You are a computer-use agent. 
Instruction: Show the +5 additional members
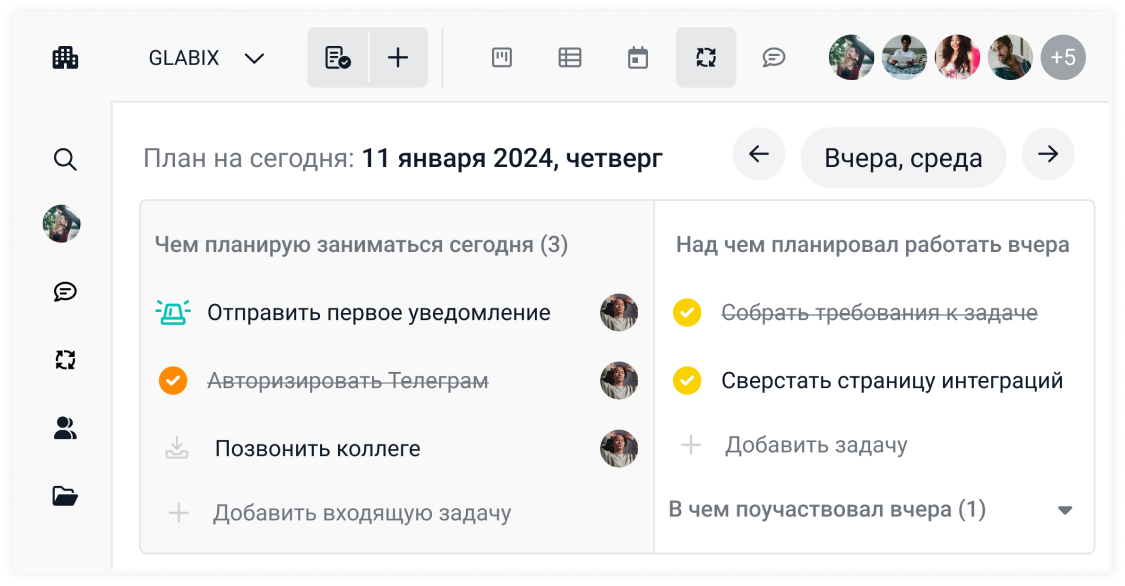click(1063, 58)
